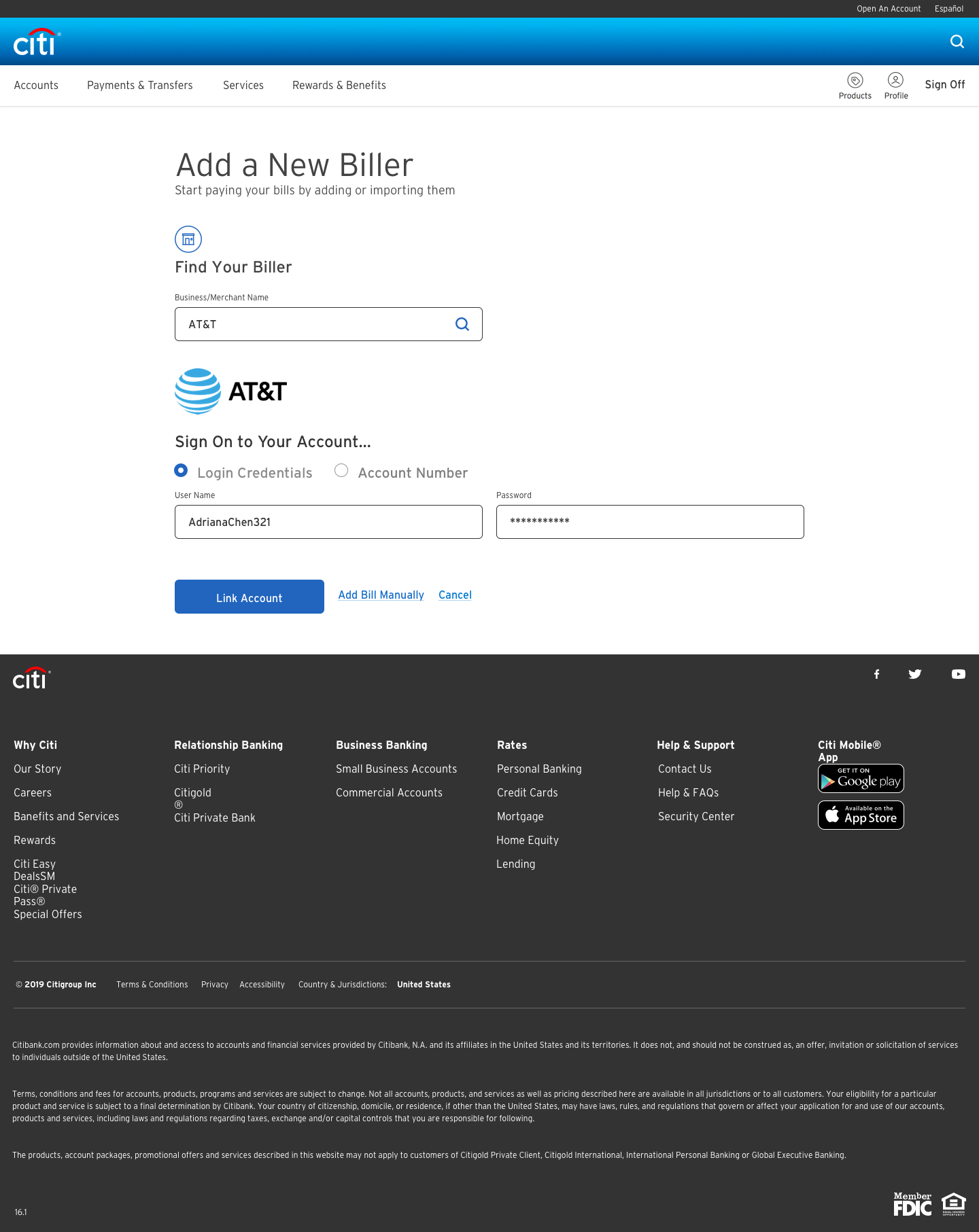This screenshot has height=1232, width=979.
Task: Open Commercial Accounts link
Action: 389,792
